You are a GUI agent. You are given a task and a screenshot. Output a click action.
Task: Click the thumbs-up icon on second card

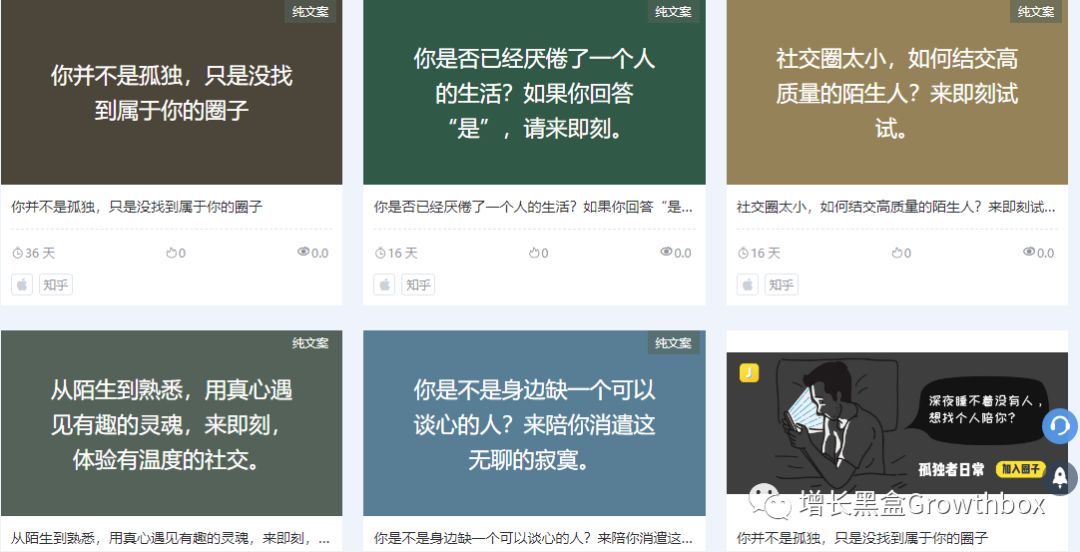point(534,253)
